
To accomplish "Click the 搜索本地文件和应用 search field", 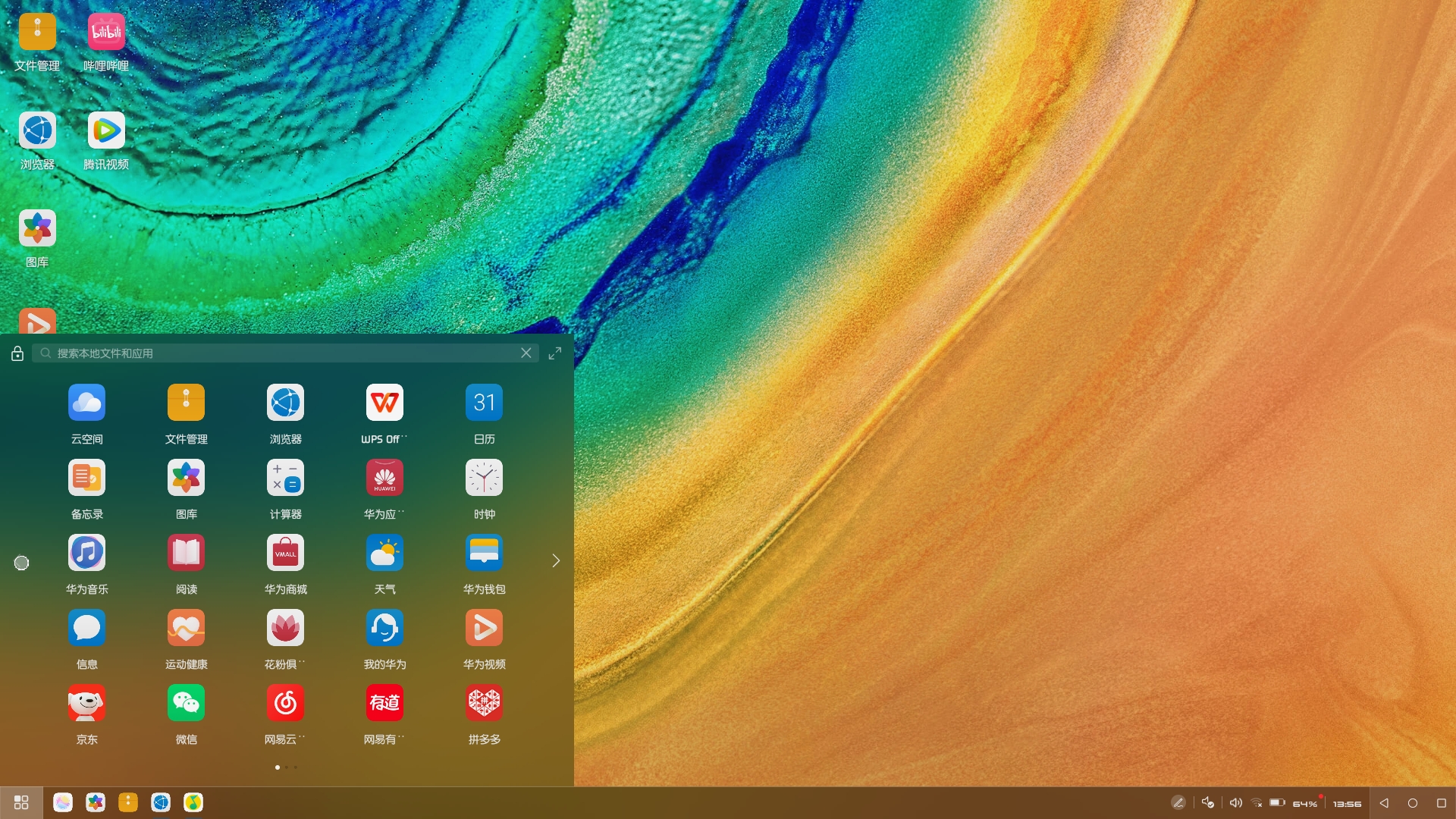I will click(285, 353).
